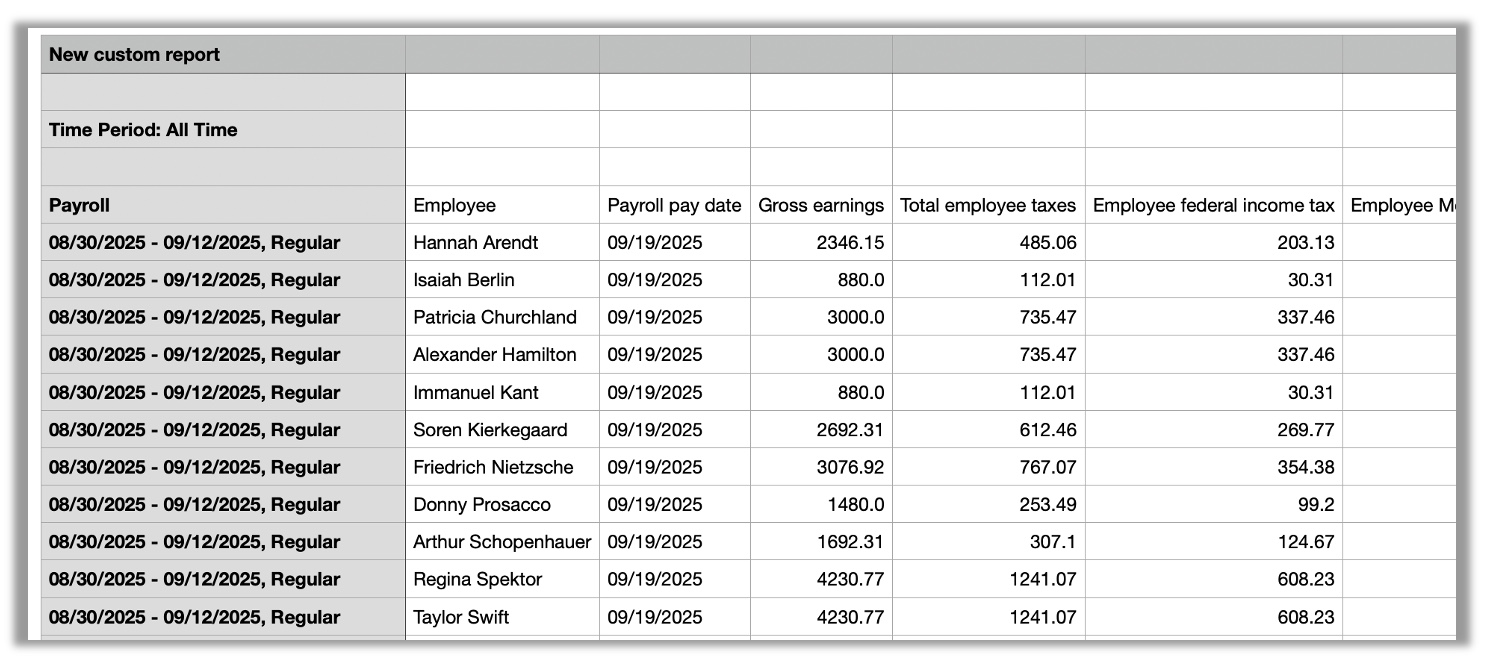Screen dimensions: 1486x666
Task: Click the 'Gross earnings' column header
Action: pos(821,205)
